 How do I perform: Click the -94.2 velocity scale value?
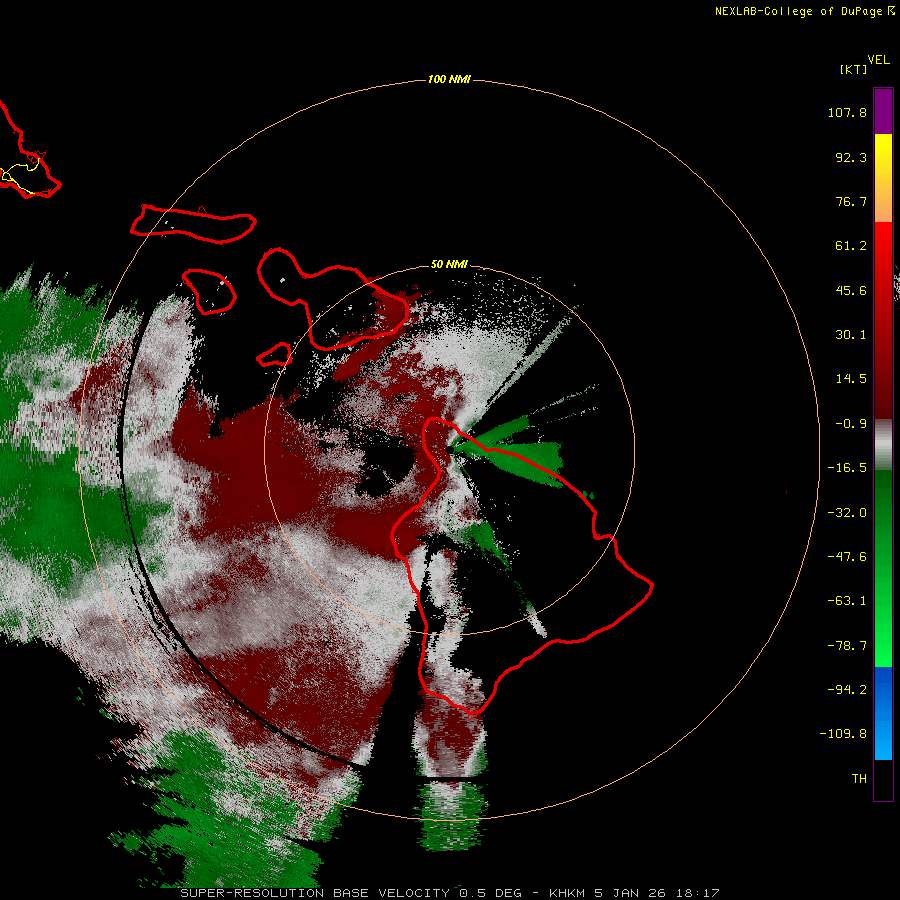(x=847, y=689)
